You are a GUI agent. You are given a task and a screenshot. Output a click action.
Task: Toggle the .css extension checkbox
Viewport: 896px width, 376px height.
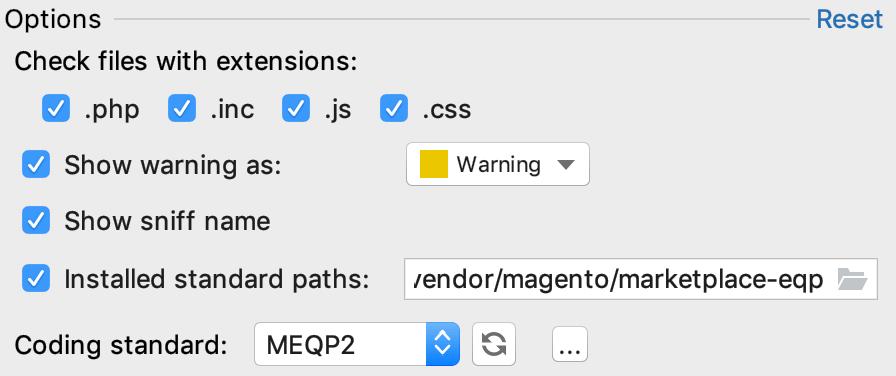click(394, 109)
